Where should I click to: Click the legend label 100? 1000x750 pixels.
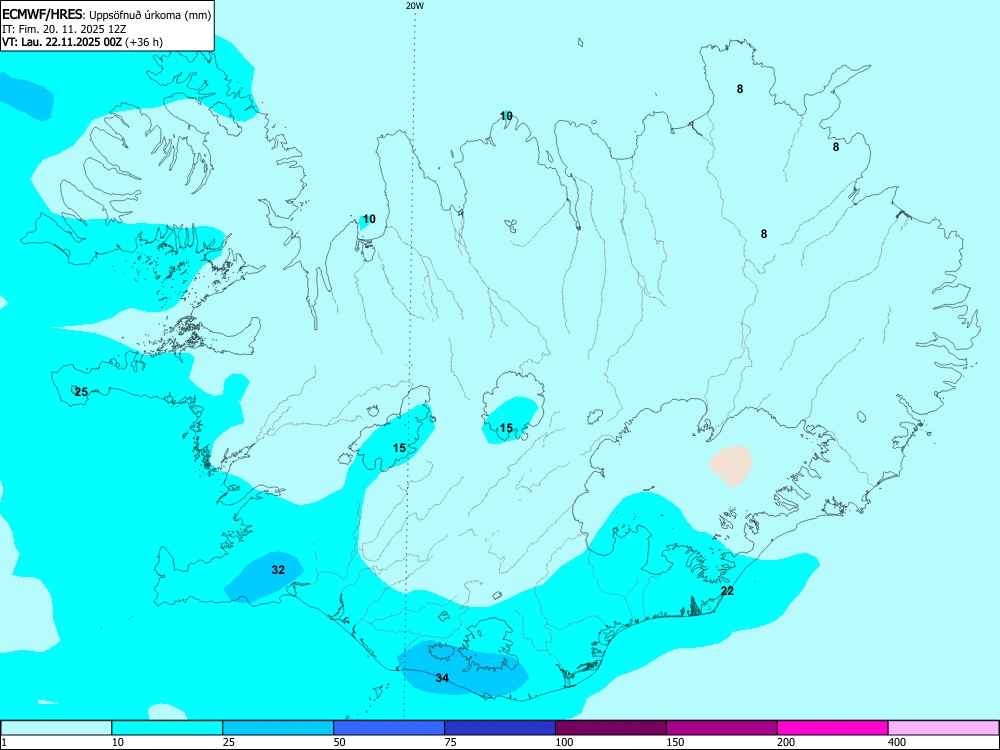pos(563,742)
